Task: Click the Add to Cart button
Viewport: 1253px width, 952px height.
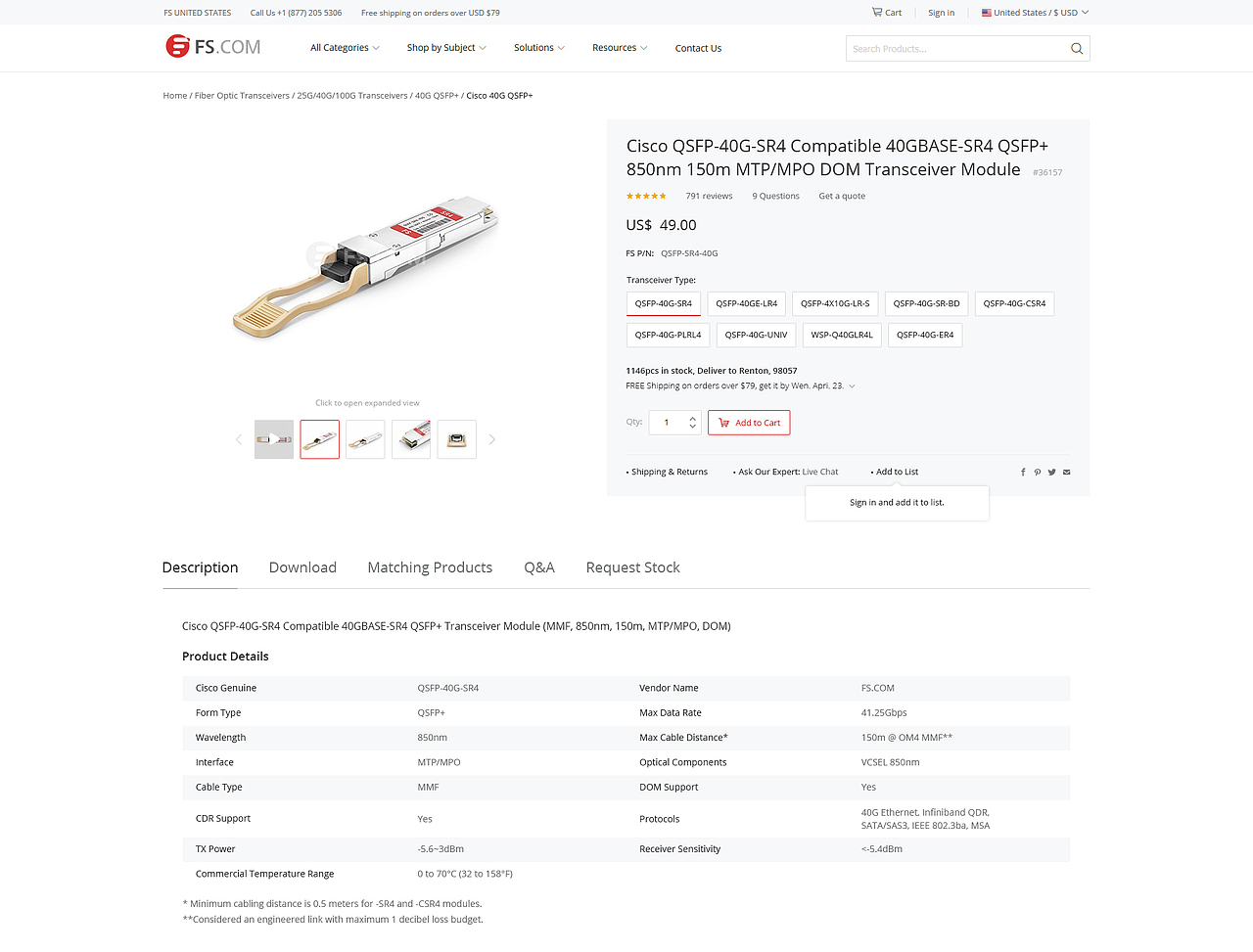Action: coord(749,423)
